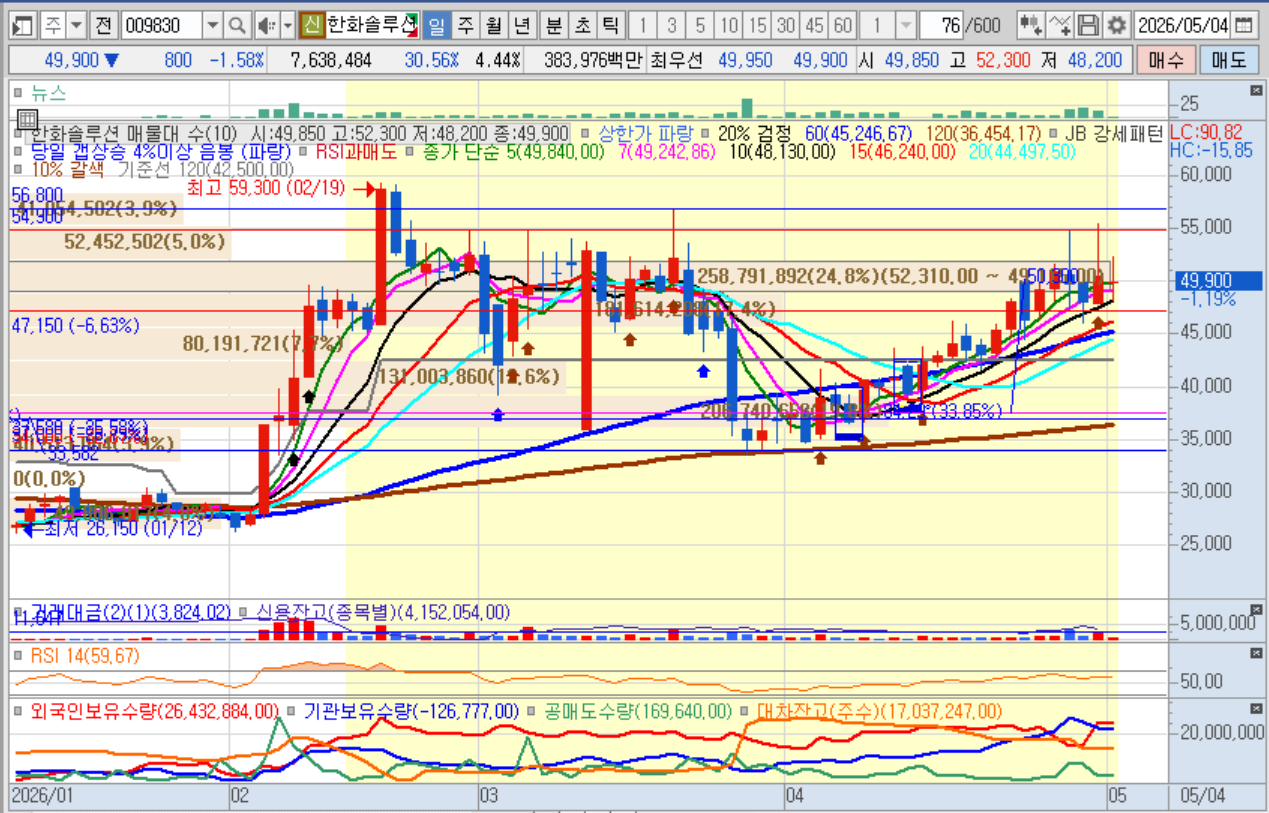The width and height of the screenshot is (1269, 813).
Task: Open dropdown arrow beside the speaker icon
Action: coord(288,25)
